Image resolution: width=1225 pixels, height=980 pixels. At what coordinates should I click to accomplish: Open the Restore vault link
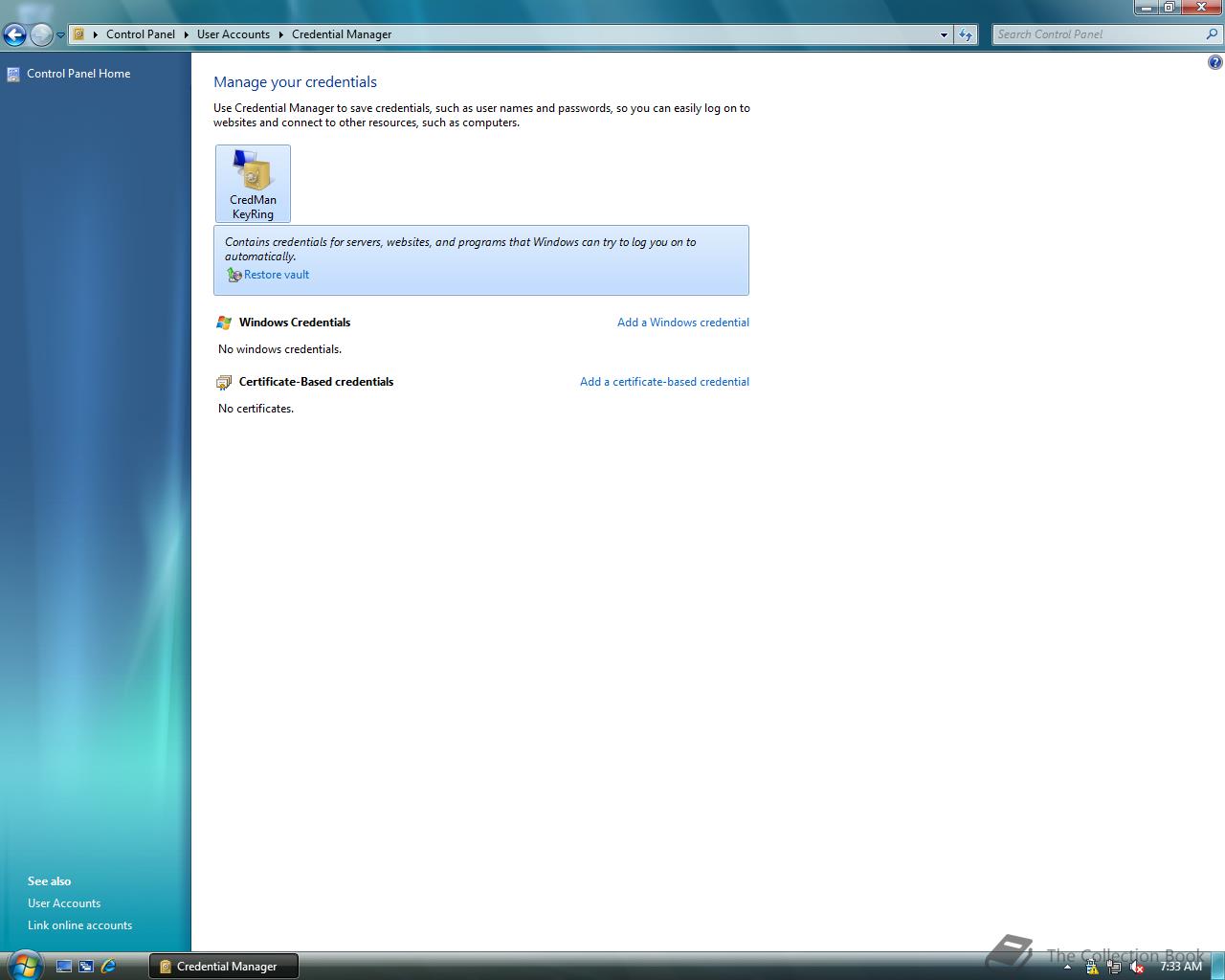tap(277, 275)
